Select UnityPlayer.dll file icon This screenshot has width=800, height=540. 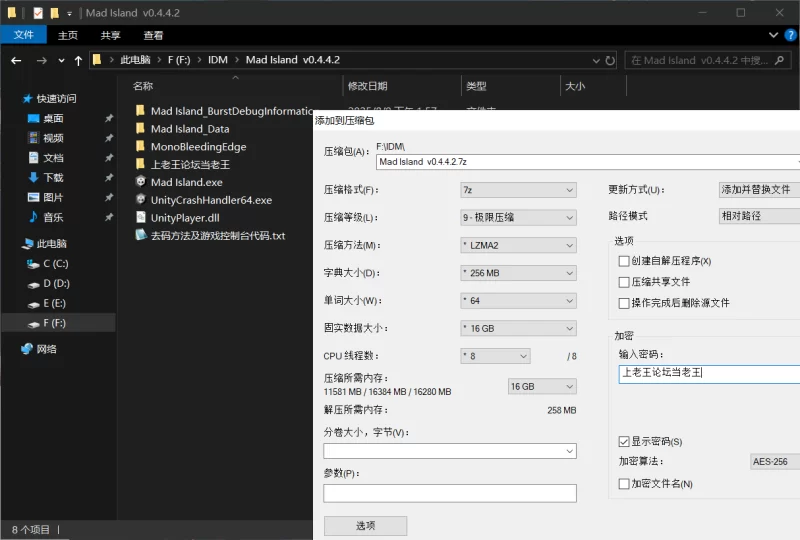[141, 217]
